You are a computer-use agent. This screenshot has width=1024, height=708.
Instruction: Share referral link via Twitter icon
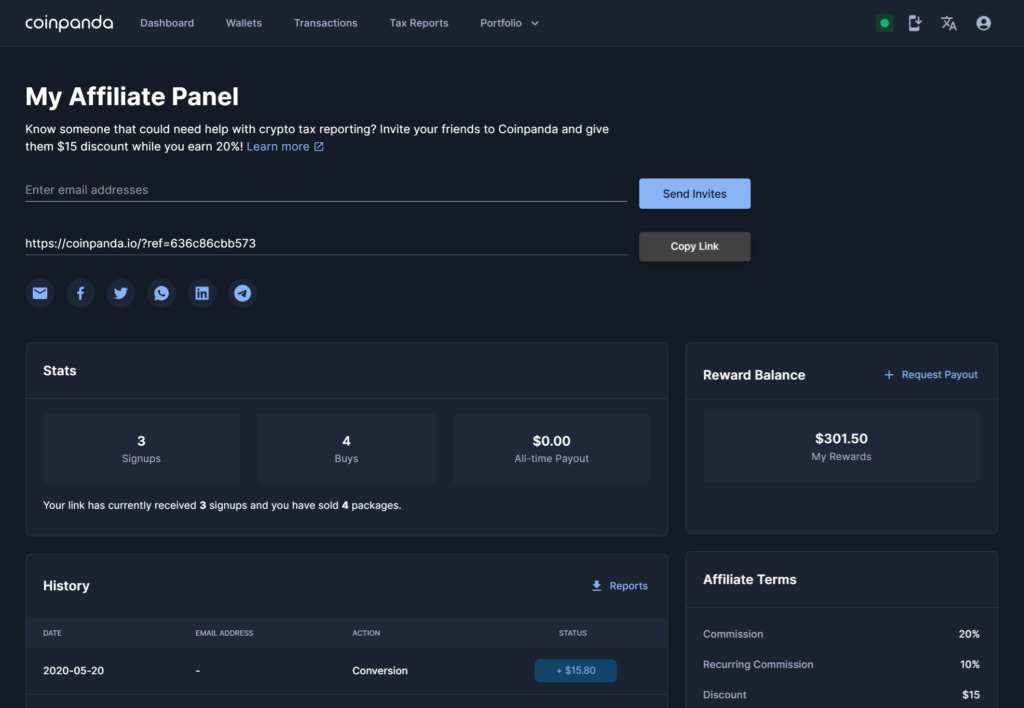pyautogui.click(x=121, y=293)
